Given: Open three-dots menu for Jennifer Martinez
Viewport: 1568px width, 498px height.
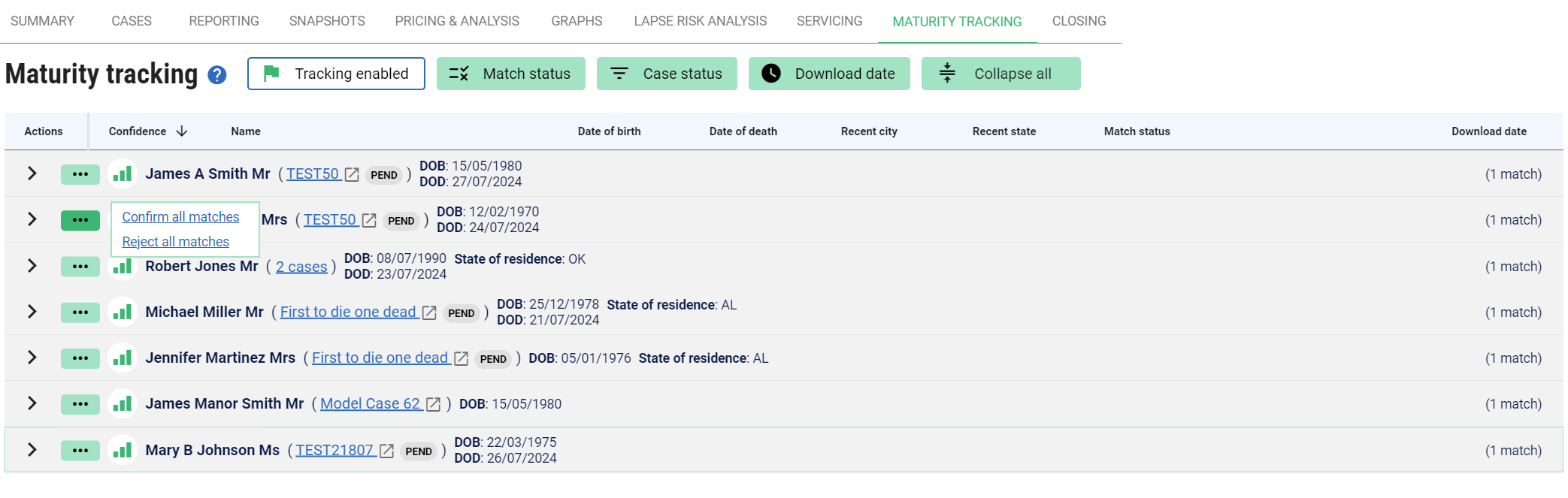Looking at the screenshot, I should coord(80,358).
